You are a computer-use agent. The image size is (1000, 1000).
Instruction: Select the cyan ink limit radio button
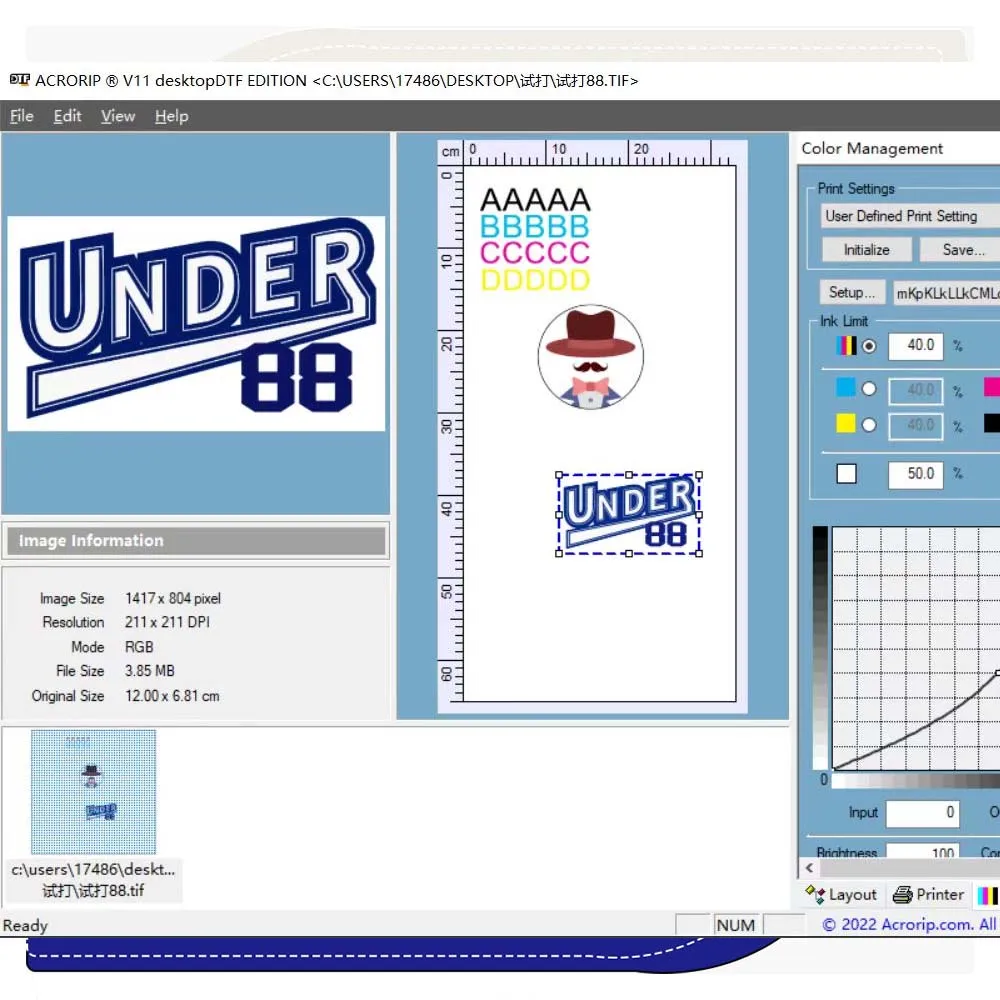(x=869, y=389)
